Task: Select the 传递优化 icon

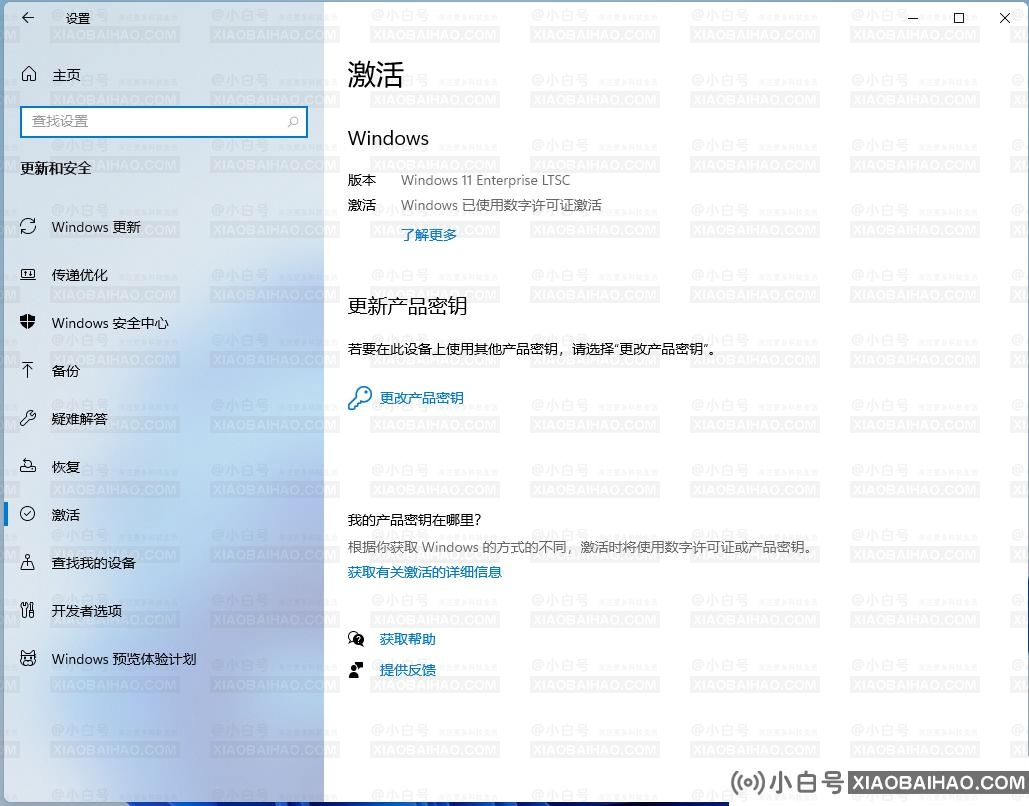Action: tap(28, 274)
